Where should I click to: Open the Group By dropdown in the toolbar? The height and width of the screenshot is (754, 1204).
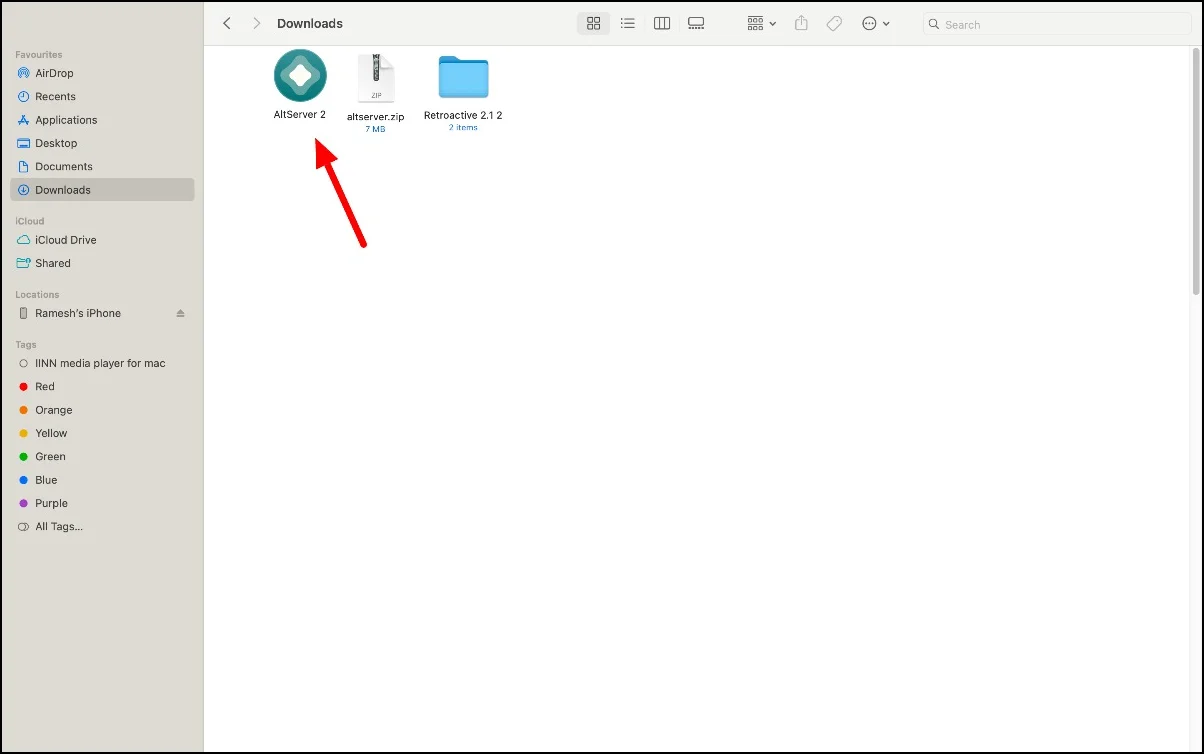tap(761, 23)
